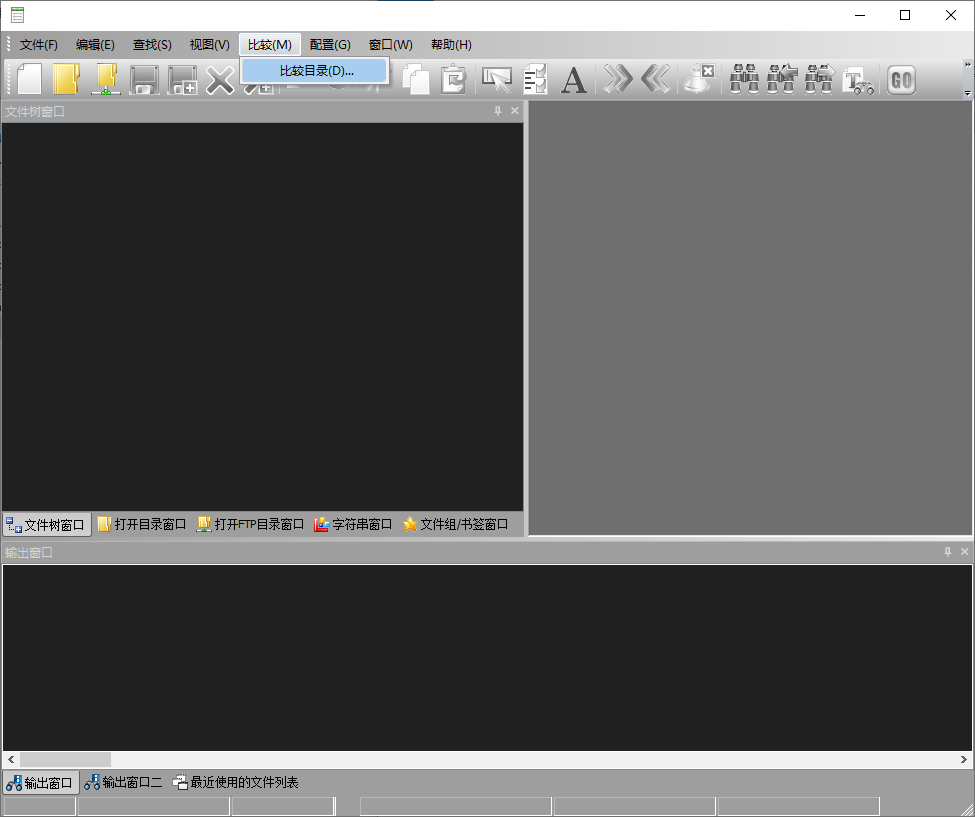
Task: Select 比较目录(D)... from the menu
Action: click(x=316, y=70)
